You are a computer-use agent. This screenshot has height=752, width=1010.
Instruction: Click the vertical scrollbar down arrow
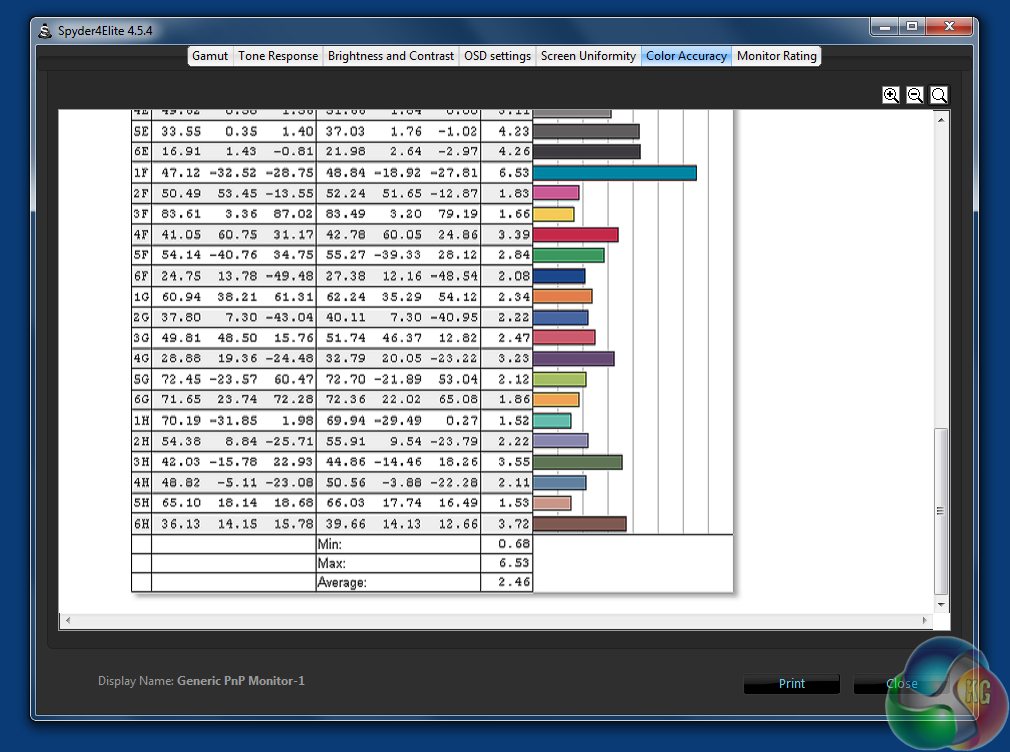941,604
